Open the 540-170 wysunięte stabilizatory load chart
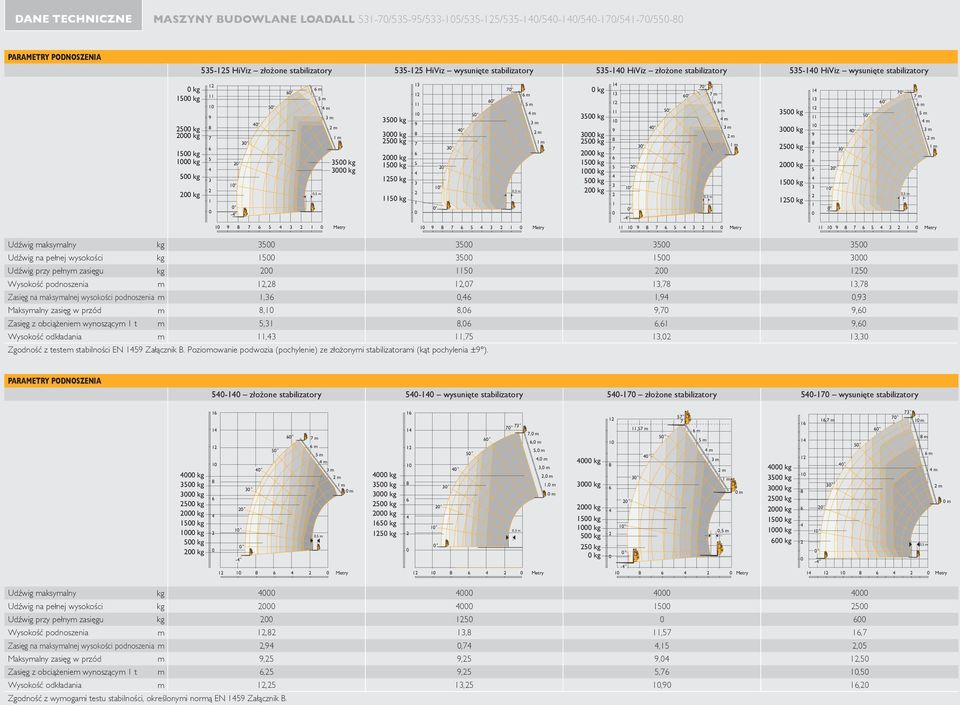Screen dimensions: 960x705 click(858, 493)
